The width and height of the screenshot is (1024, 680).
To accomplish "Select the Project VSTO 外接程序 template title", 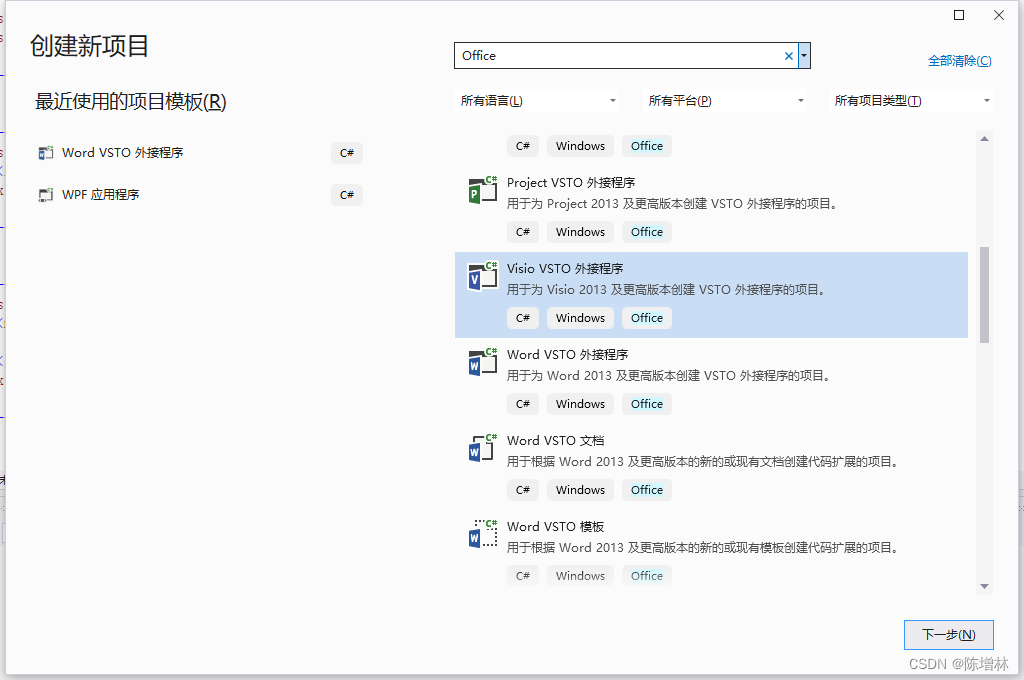I will [x=571, y=183].
